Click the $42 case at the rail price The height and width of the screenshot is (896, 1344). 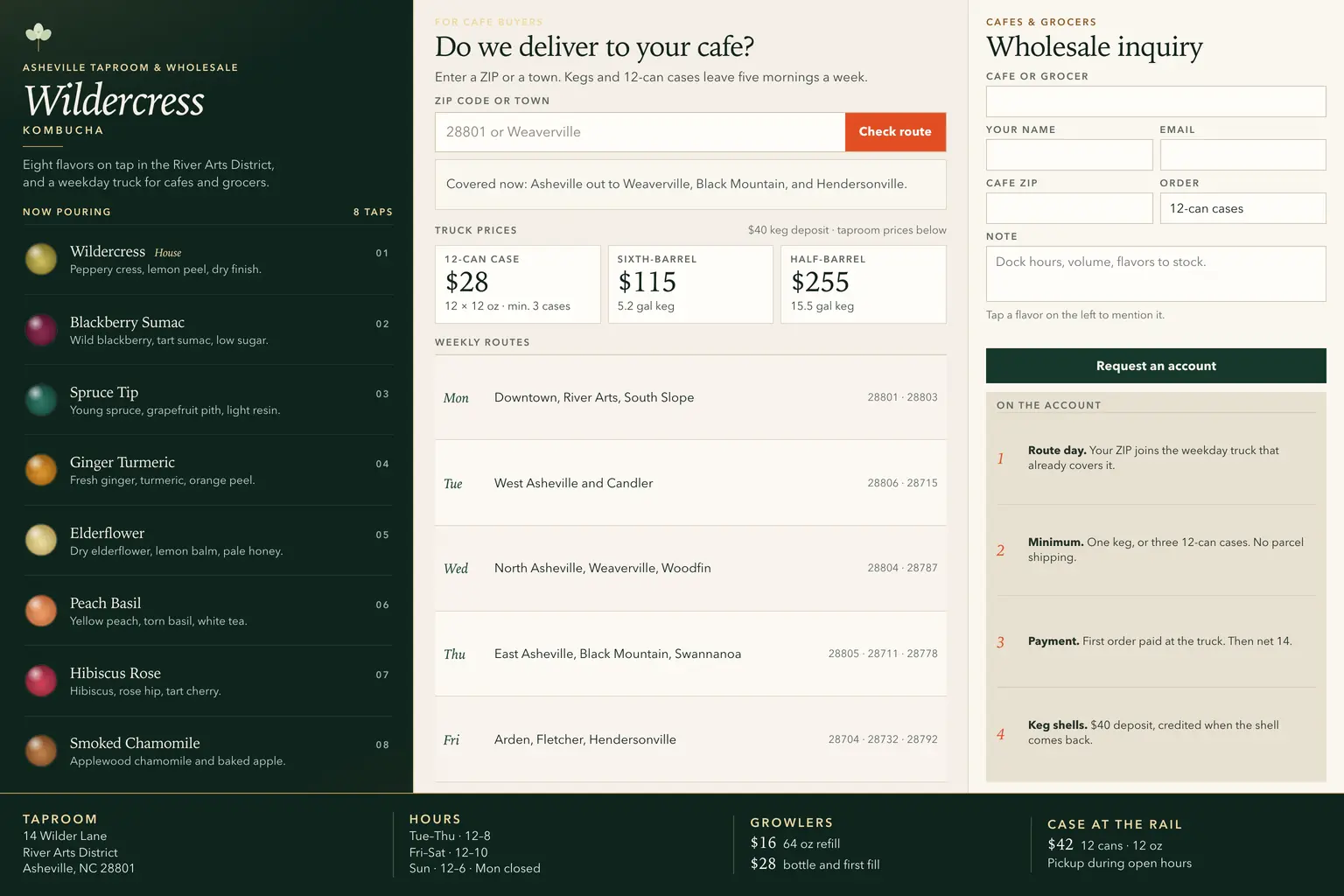1105,844
